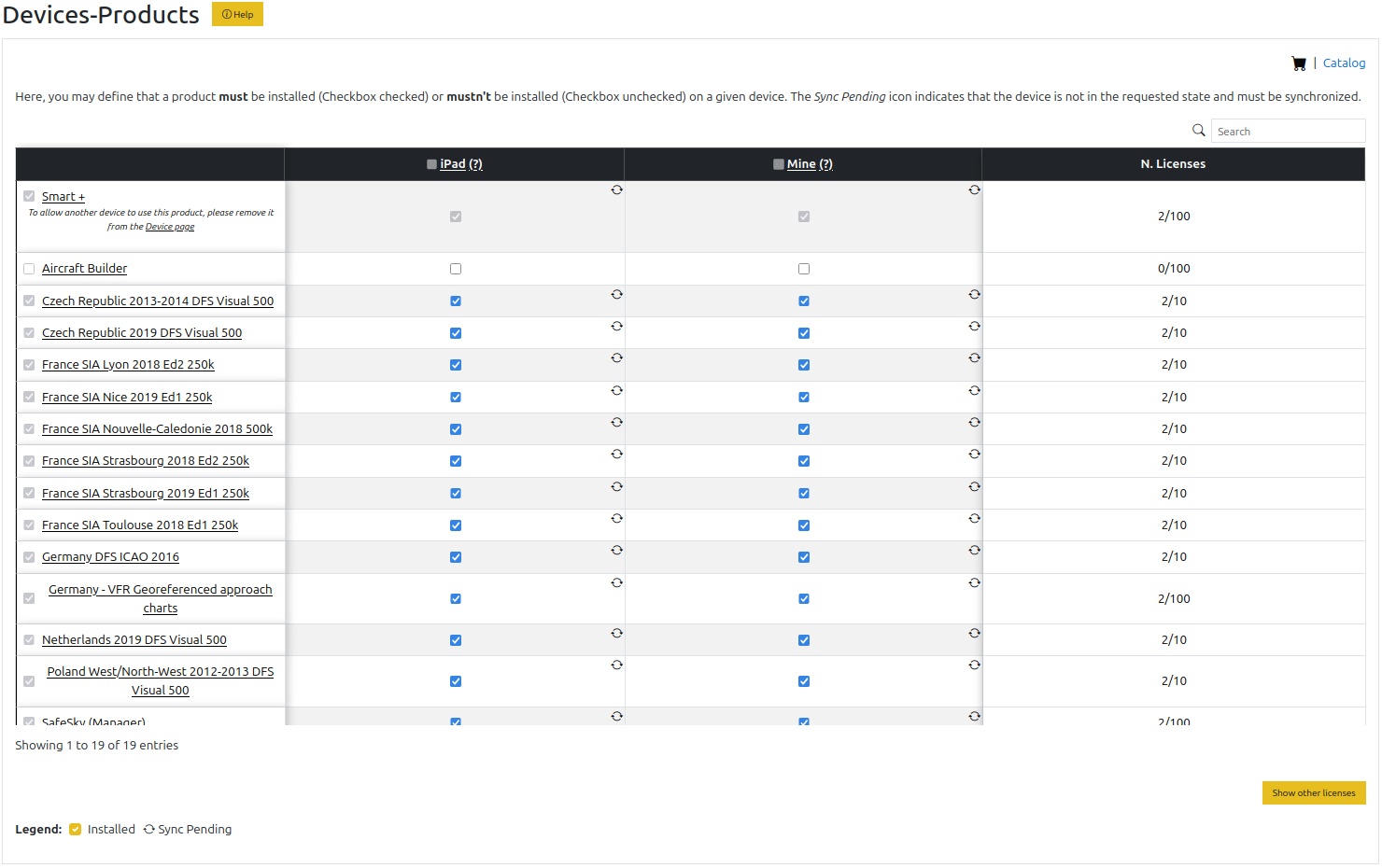
Task: Open Germany VFR Georeferenced approach charts link
Action: [161, 599]
